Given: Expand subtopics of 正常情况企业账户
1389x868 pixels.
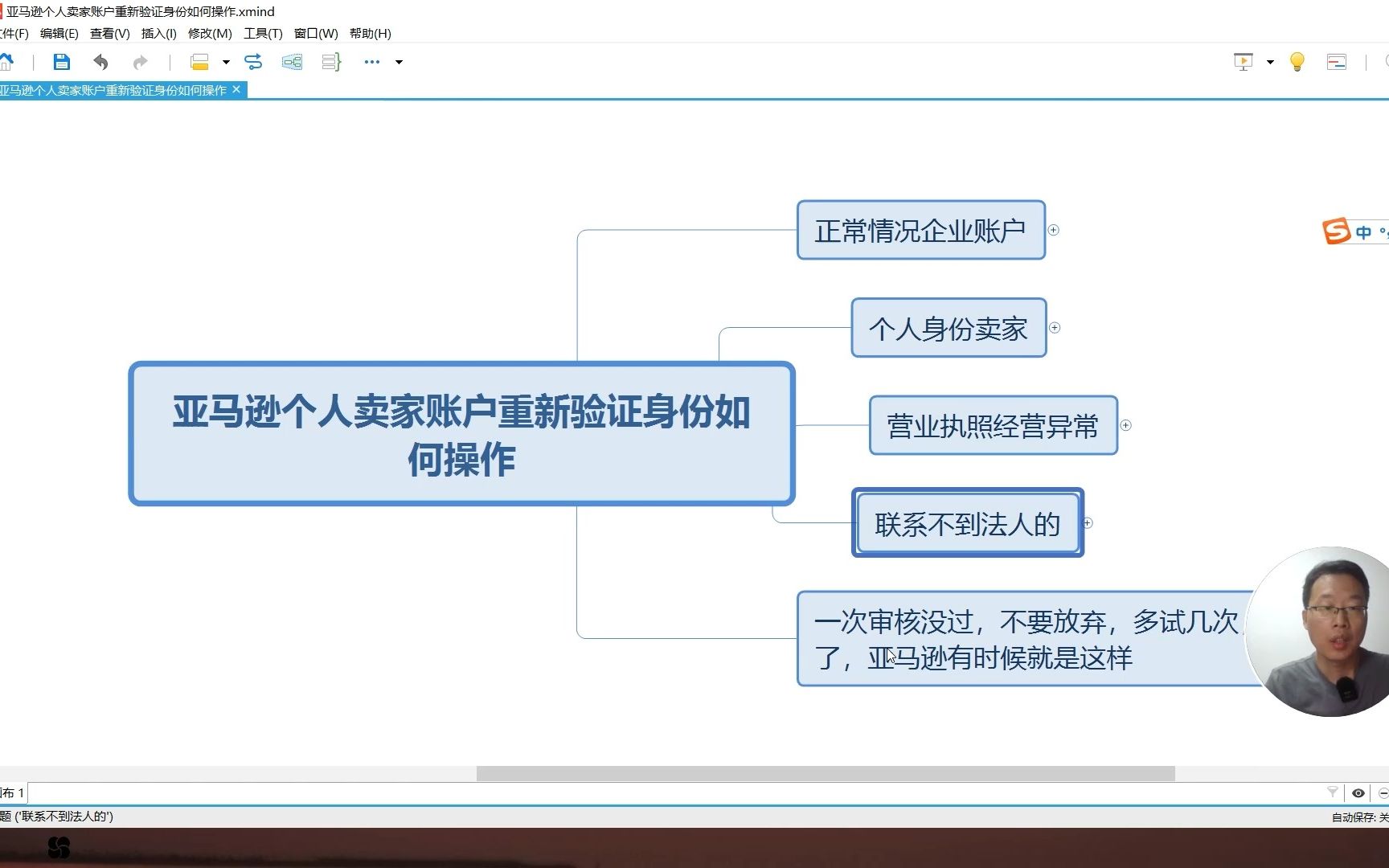Looking at the screenshot, I should click(1054, 231).
